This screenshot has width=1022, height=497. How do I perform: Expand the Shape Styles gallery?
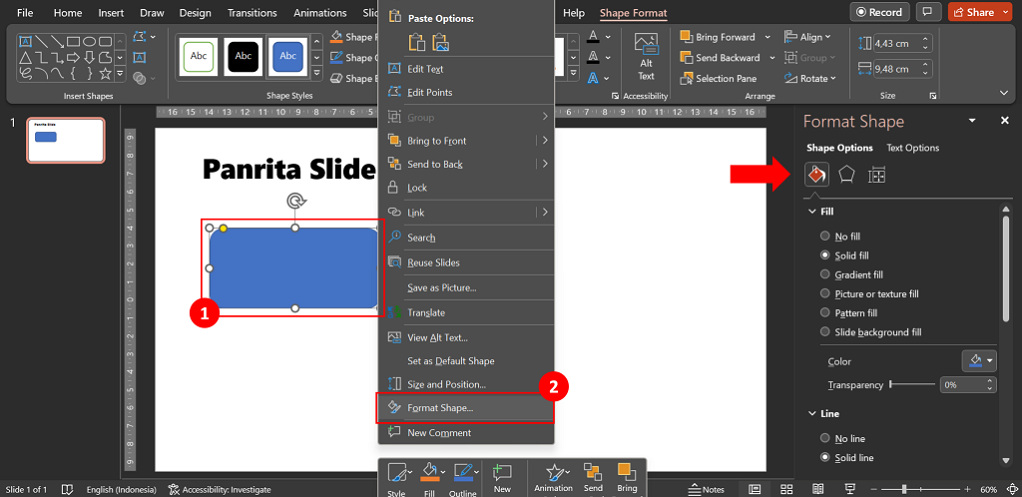[x=317, y=75]
